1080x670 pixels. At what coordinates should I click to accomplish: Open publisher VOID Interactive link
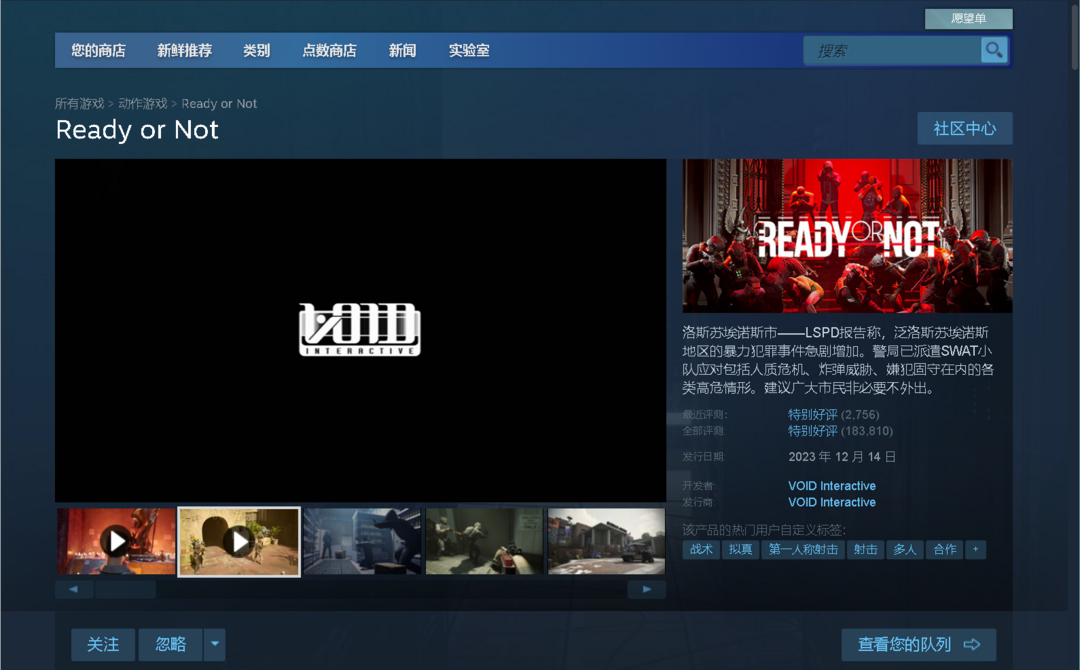(x=832, y=503)
